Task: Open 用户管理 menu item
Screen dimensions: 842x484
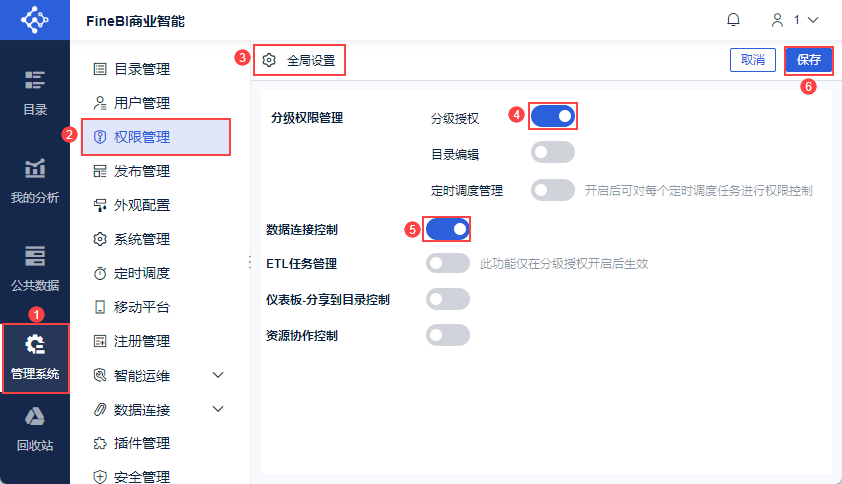Action: (x=141, y=103)
